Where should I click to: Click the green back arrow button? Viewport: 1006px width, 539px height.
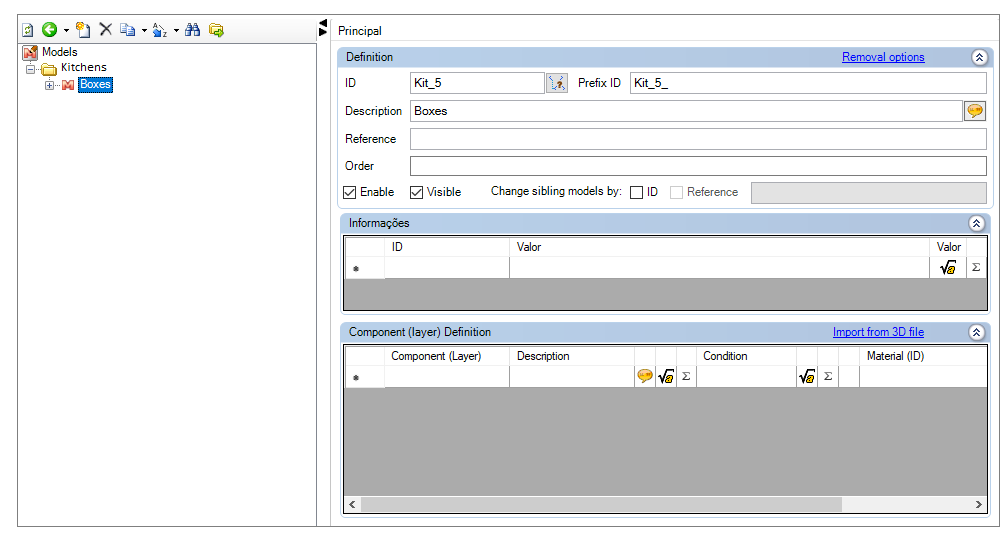point(49,30)
